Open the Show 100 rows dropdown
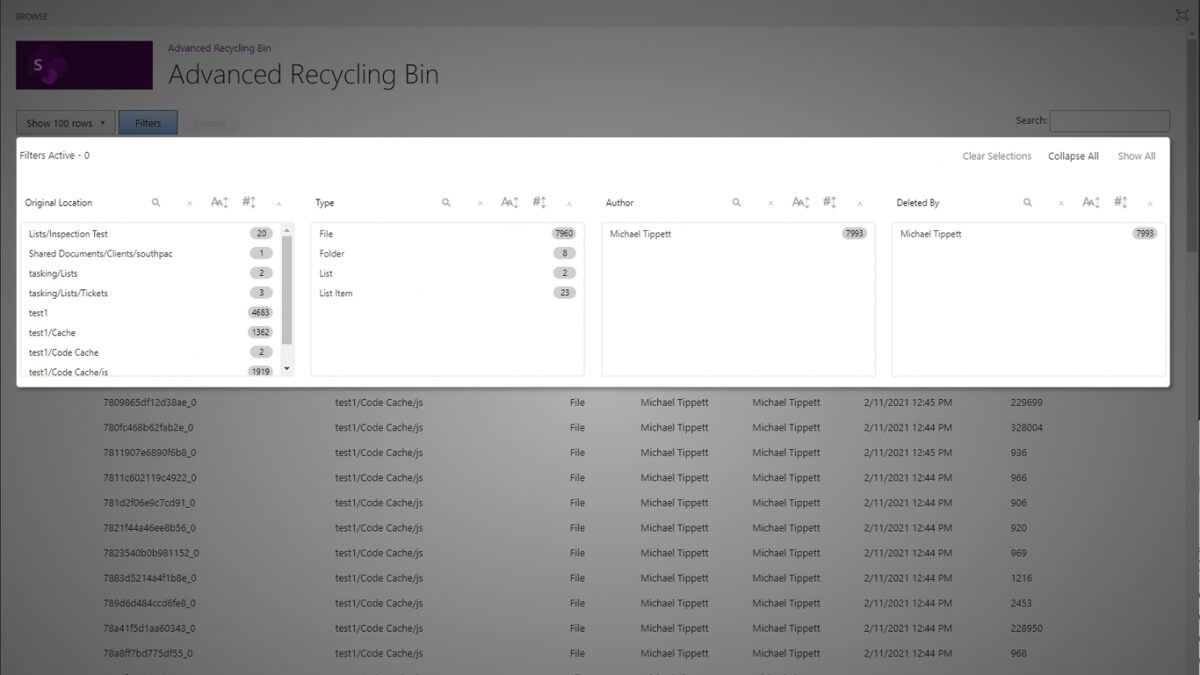1200x675 pixels. (64, 122)
